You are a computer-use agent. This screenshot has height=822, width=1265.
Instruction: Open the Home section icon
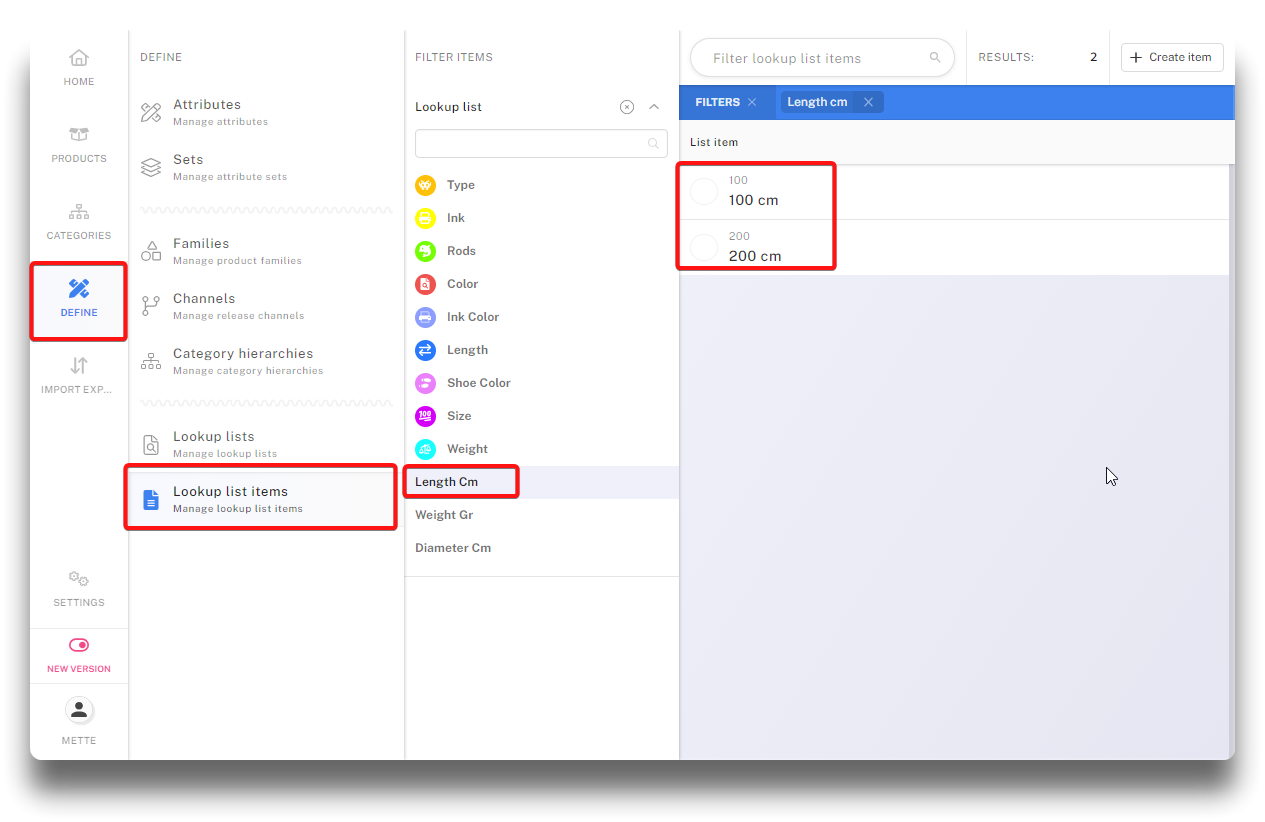pyautogui.click(x=79, y=58)
